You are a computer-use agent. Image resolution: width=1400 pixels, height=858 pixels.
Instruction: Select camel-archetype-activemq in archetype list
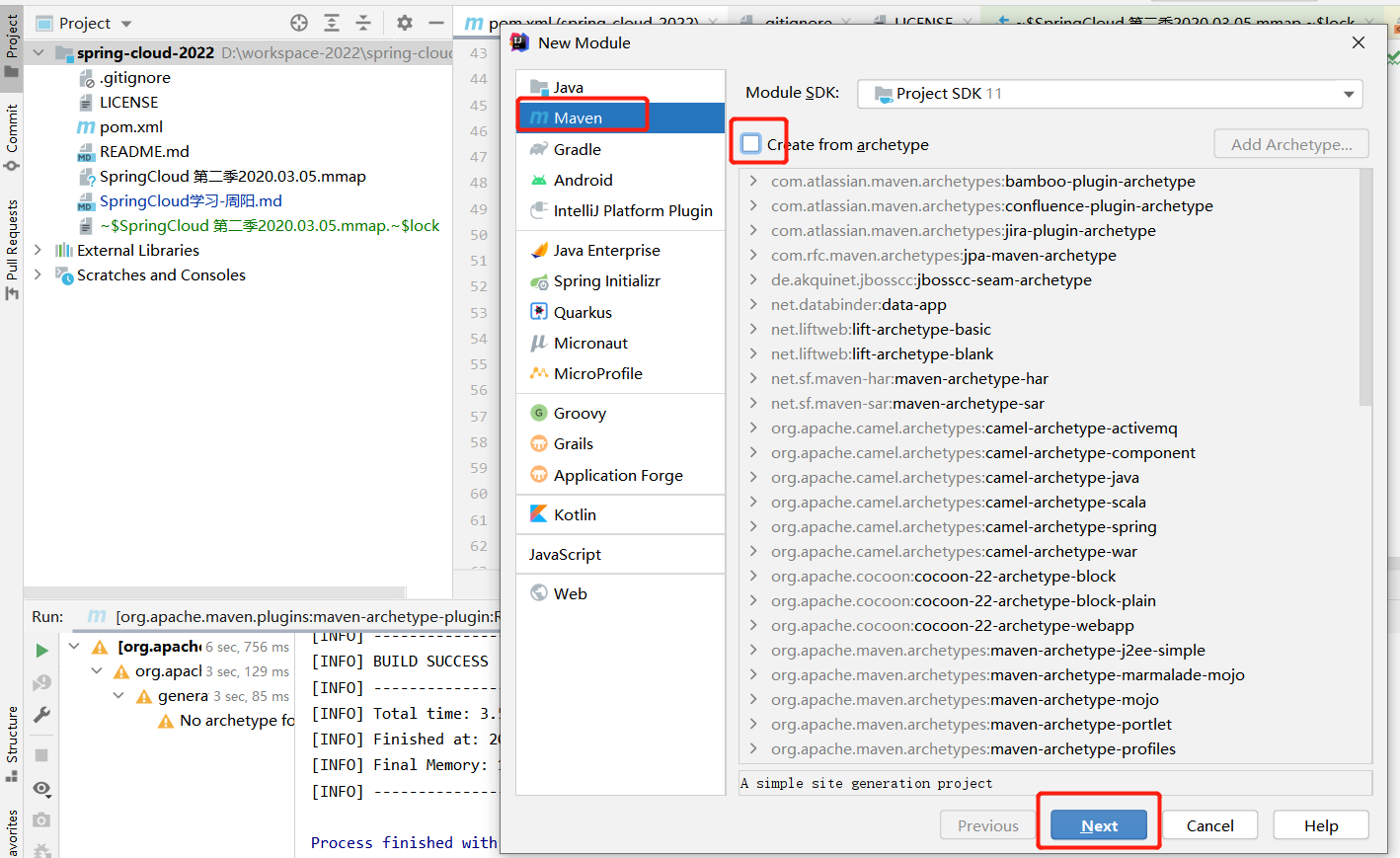pyautogui.click(x=974, y=428)
